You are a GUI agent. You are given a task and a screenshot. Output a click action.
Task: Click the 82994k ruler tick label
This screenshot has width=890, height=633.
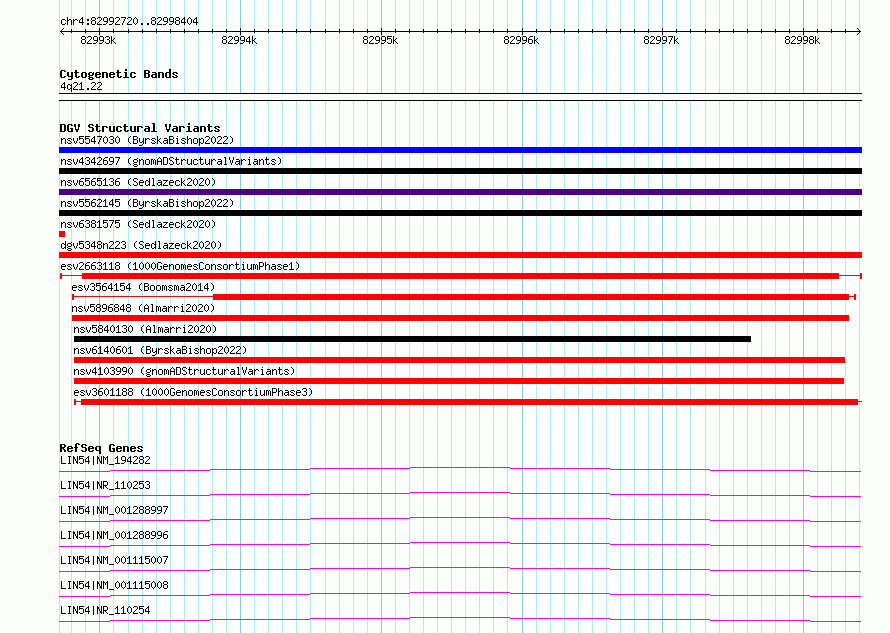(x=239, y=40)
